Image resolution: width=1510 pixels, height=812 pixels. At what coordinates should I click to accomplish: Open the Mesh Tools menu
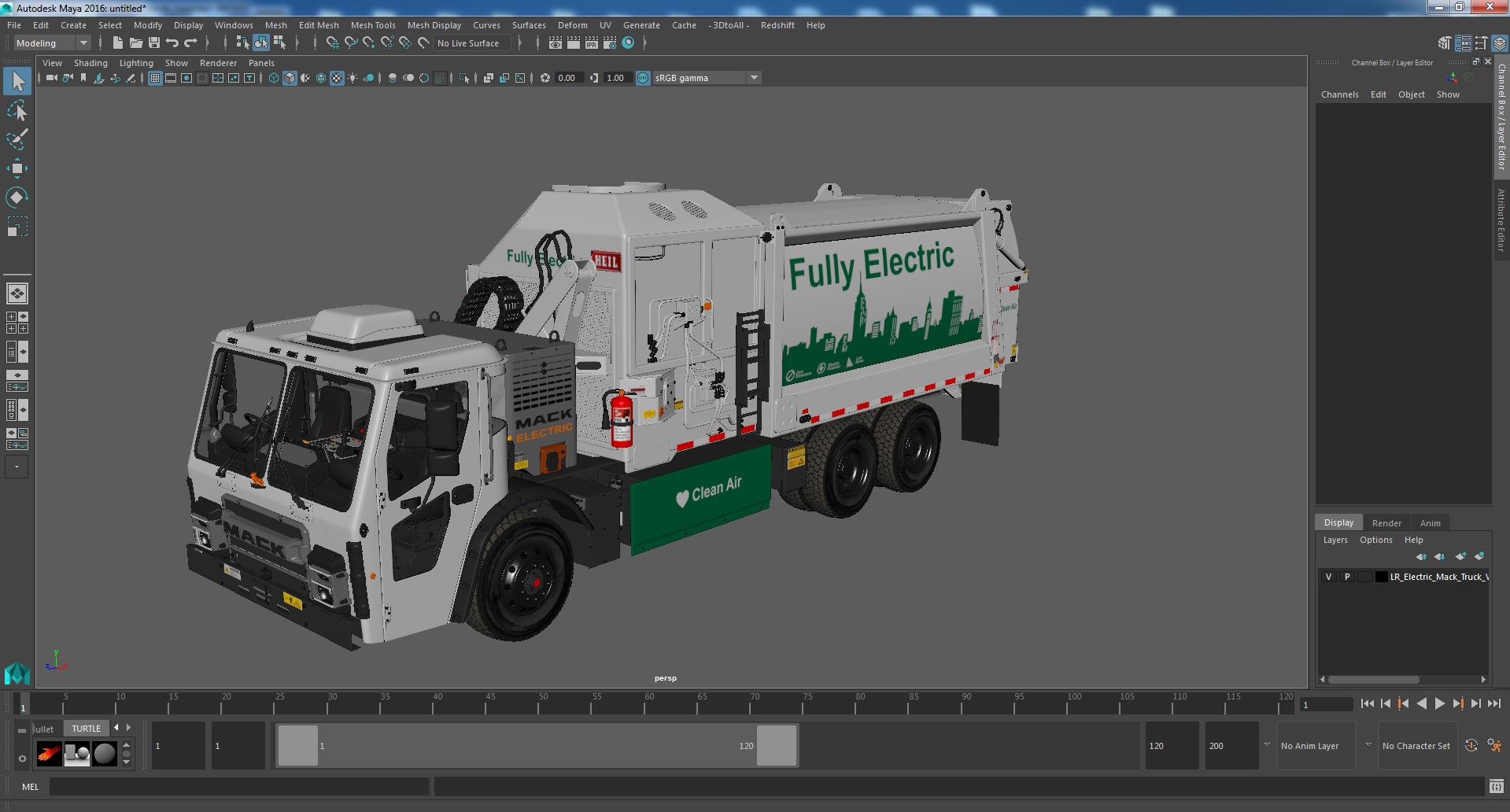click(x=373, y=25)
